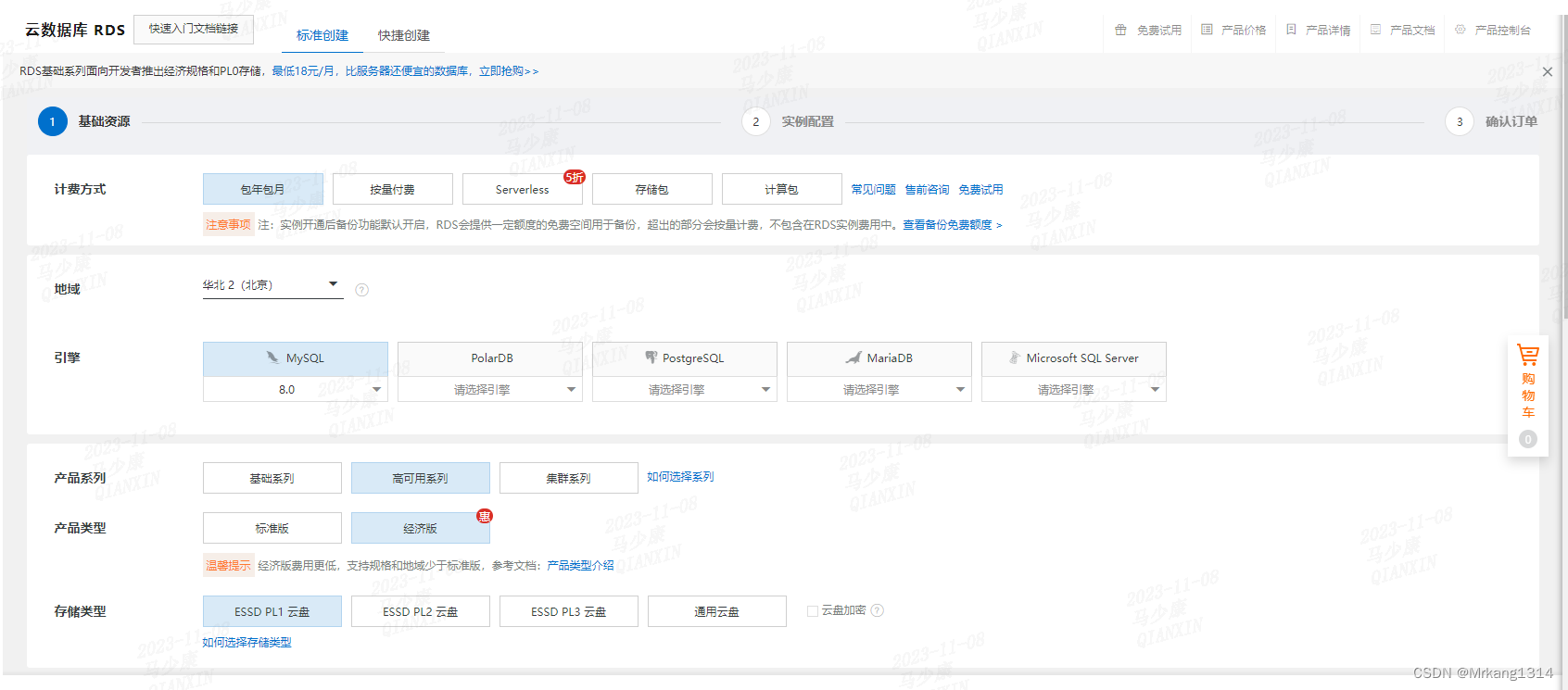Open the 产品类型介绍 link
1568x690 pixels.
(580, 565)
